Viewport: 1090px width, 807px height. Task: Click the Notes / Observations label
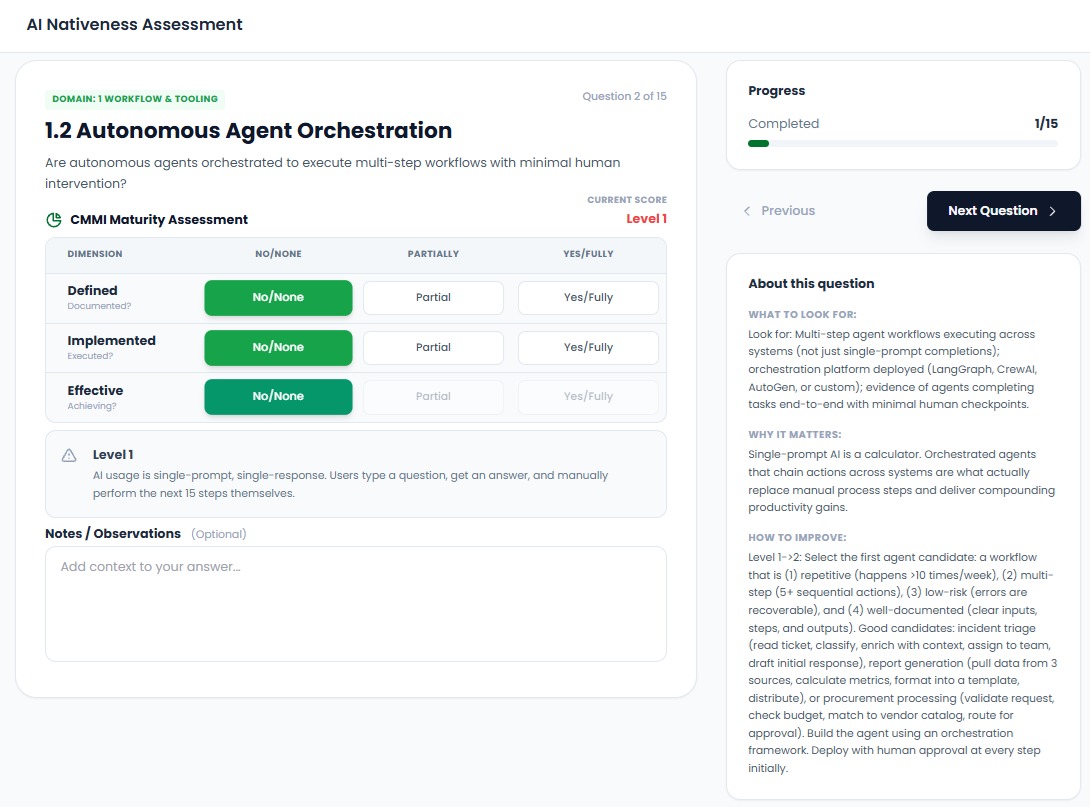point(113,534)
